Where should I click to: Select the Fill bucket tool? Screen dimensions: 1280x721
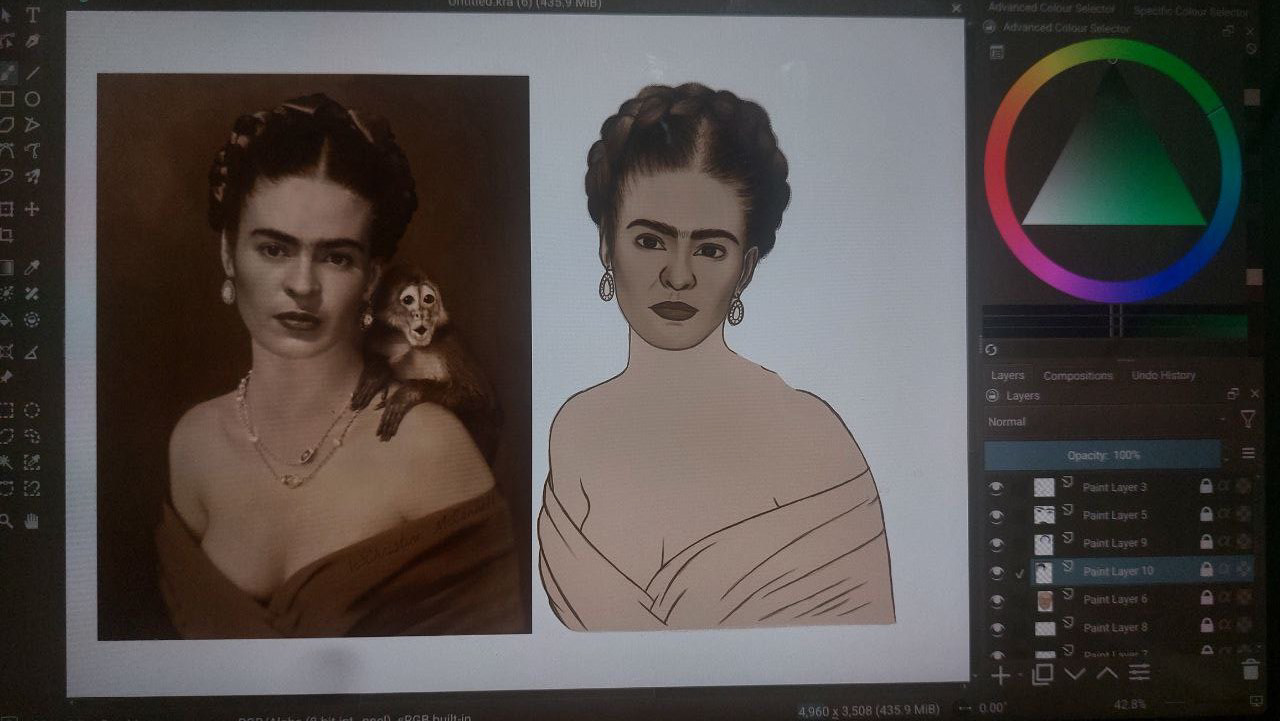tap(7, 320)
